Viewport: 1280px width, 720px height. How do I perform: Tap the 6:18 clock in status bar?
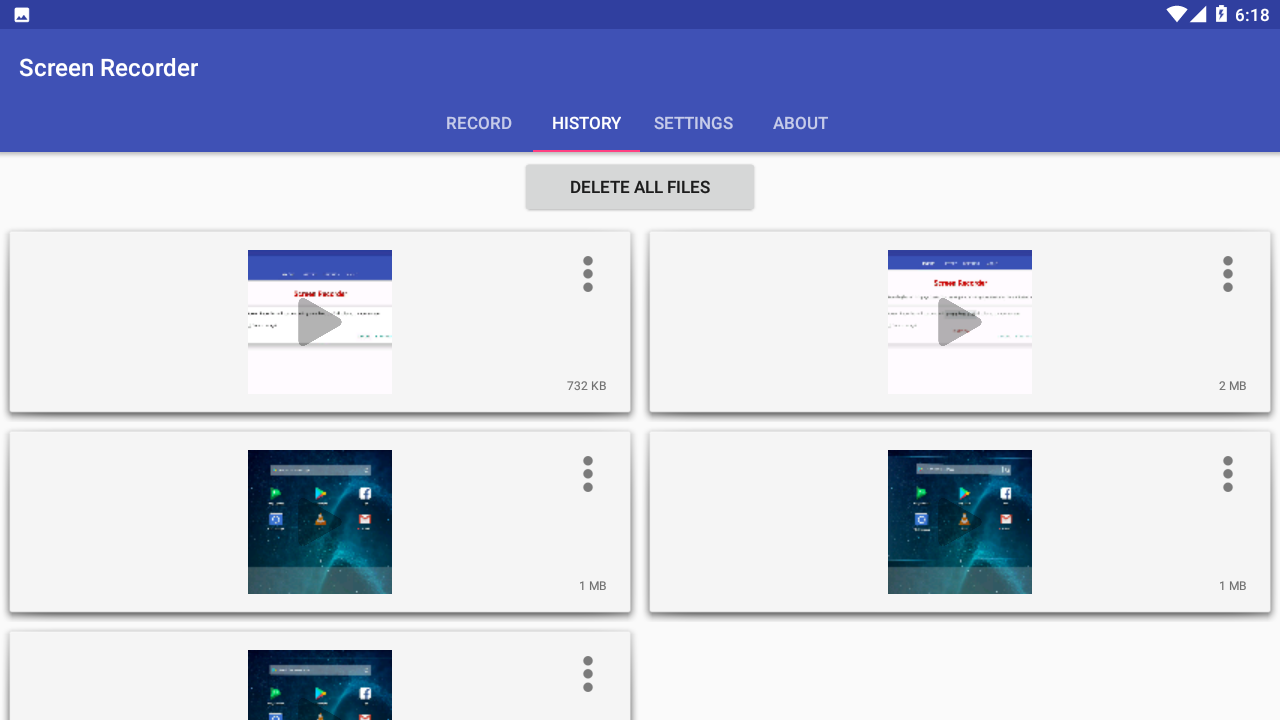[x=1252, y=15]
